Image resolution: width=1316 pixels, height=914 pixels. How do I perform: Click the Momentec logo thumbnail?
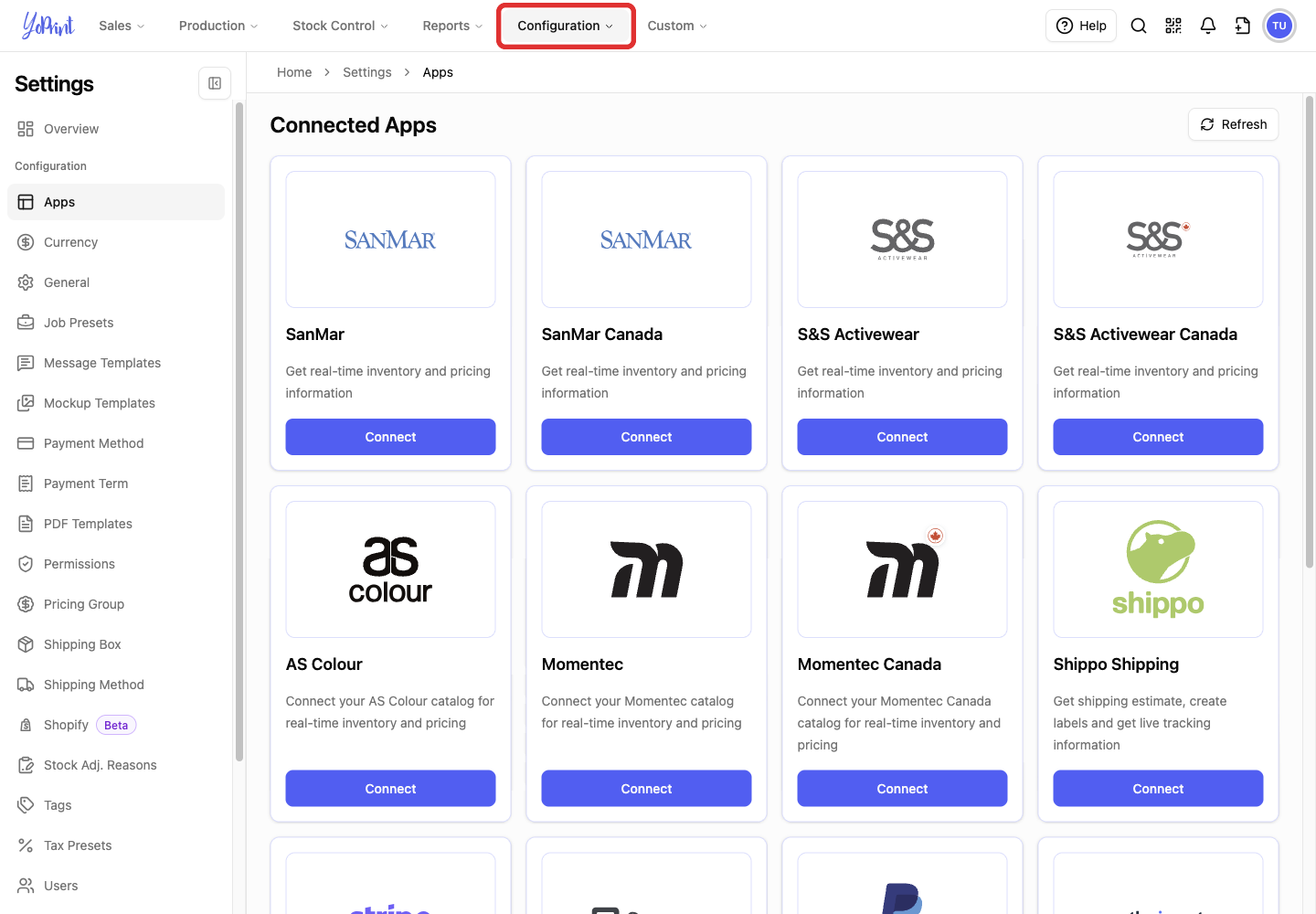pos(647,569)
